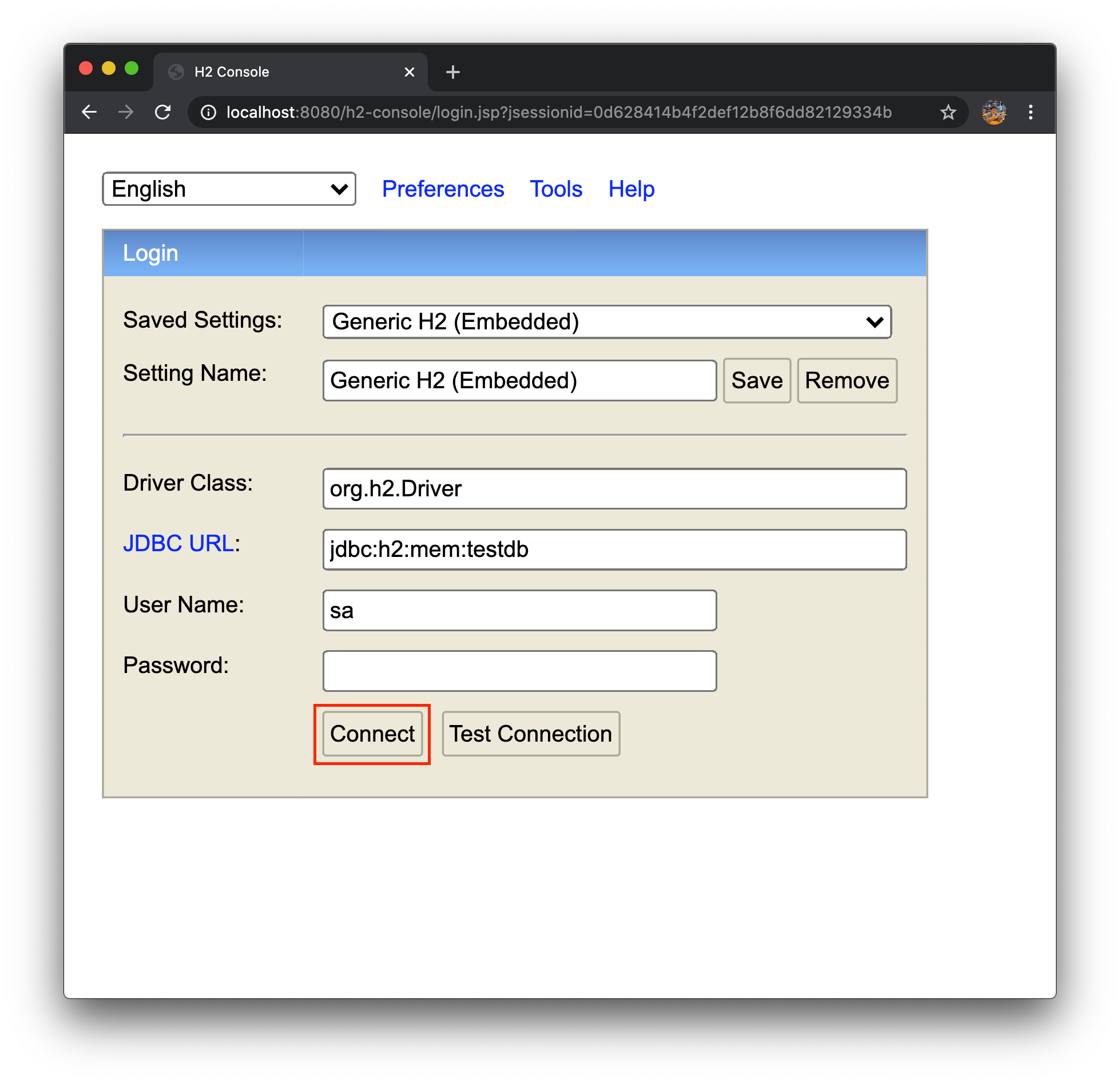
Task: Click the Remove setting button
Action: 847,381
